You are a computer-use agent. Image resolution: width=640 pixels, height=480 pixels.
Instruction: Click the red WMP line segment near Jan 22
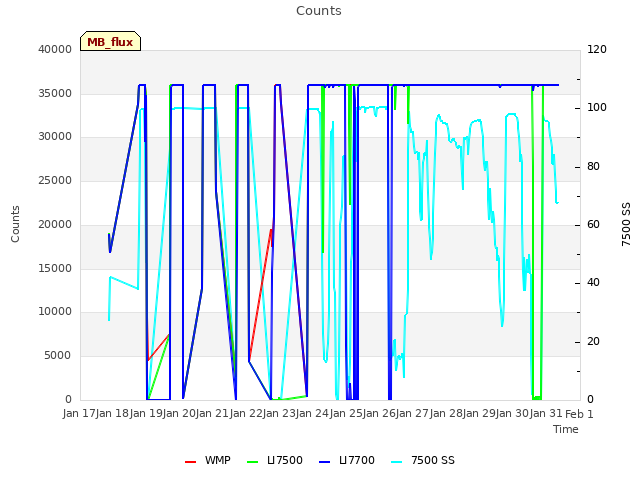tap(260, 295)
